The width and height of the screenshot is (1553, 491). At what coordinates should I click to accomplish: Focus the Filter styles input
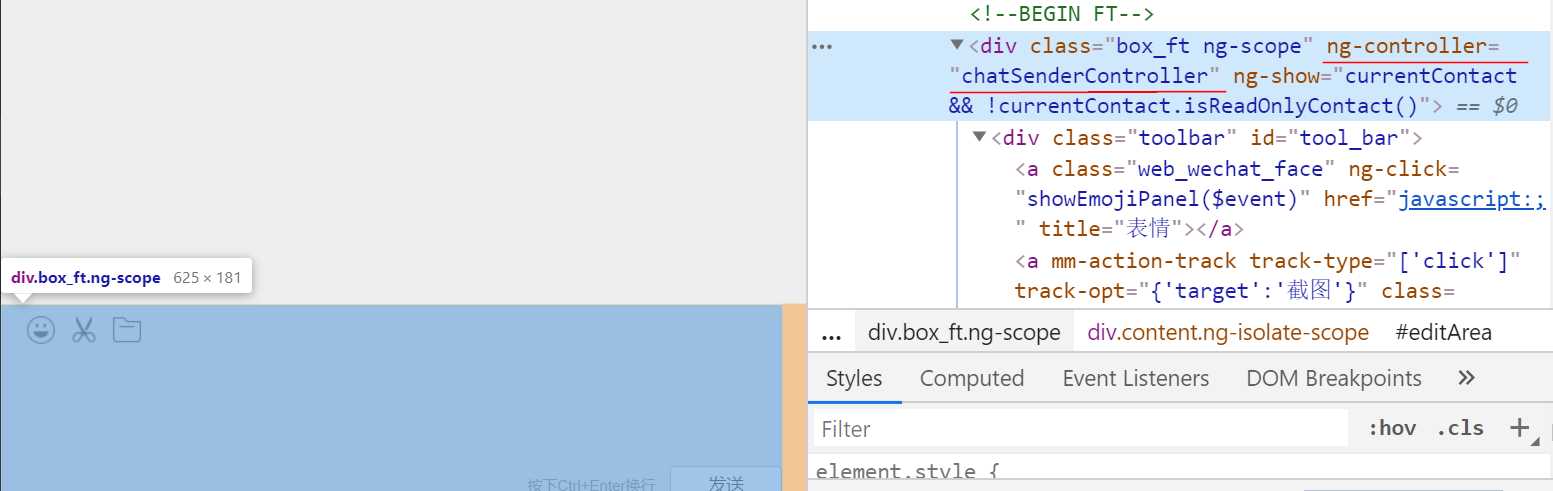pyautogui.click(x=1081, y=429)
